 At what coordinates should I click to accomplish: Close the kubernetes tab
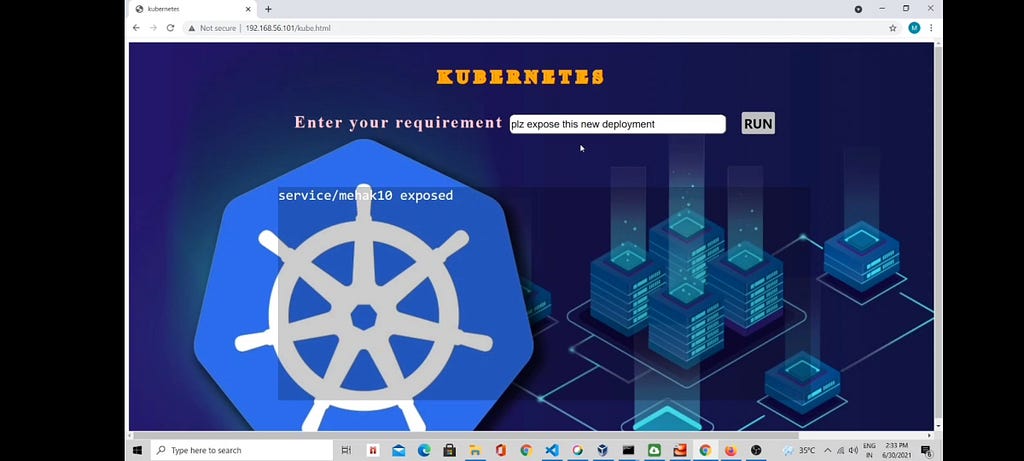pos(248,9)
